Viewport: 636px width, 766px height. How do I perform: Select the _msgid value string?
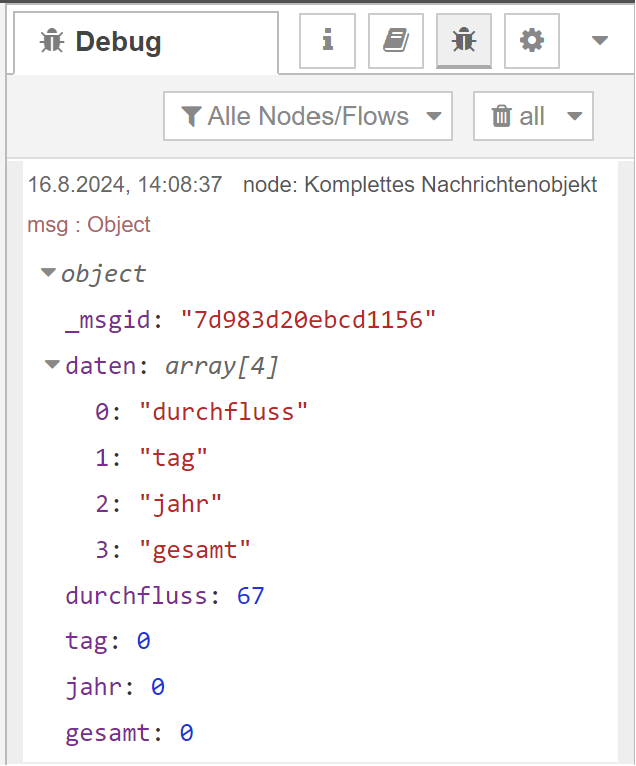tap(308, 320)
